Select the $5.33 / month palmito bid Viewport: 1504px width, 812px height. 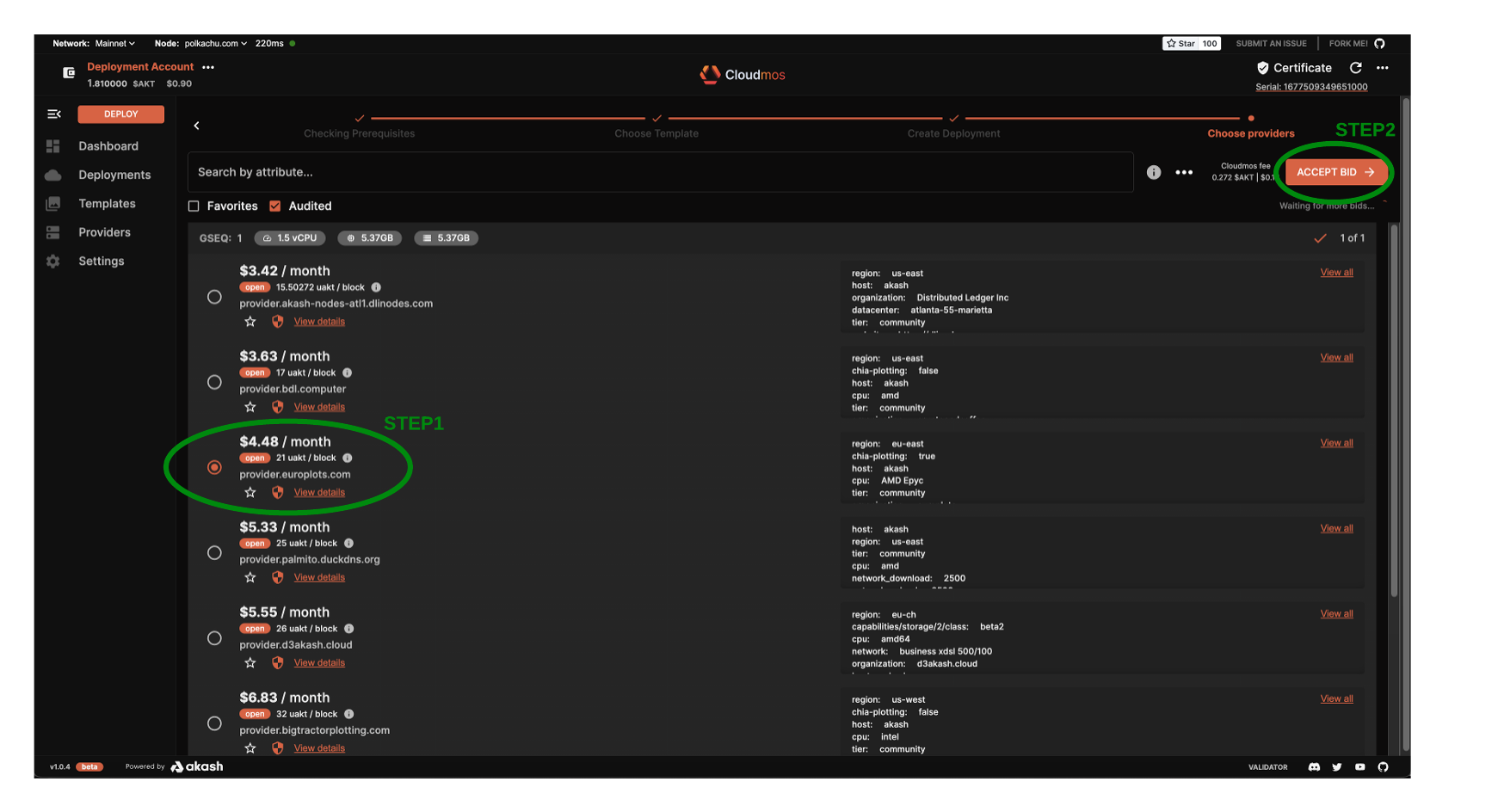(215, 552)
